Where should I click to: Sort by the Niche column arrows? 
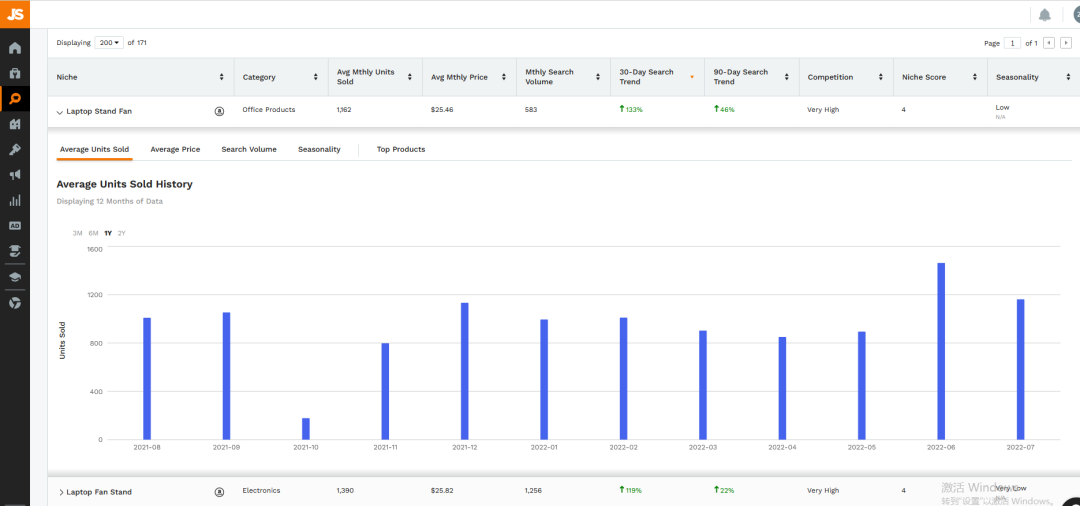(221, 77)
